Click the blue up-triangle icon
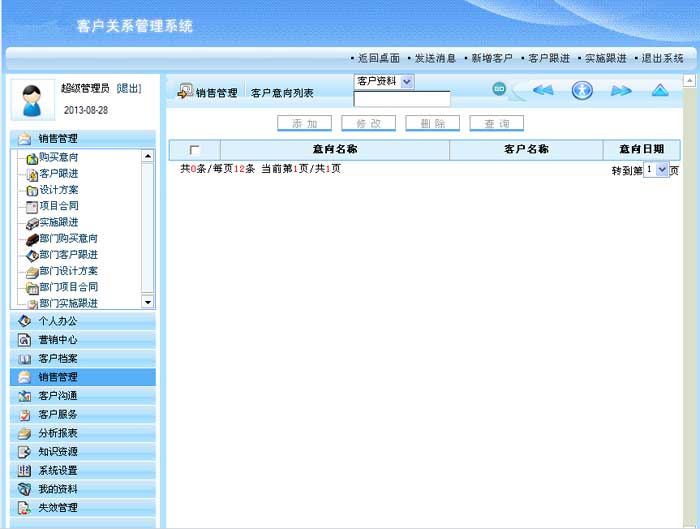Screen dimensions: 700x529 click(660, 91)
